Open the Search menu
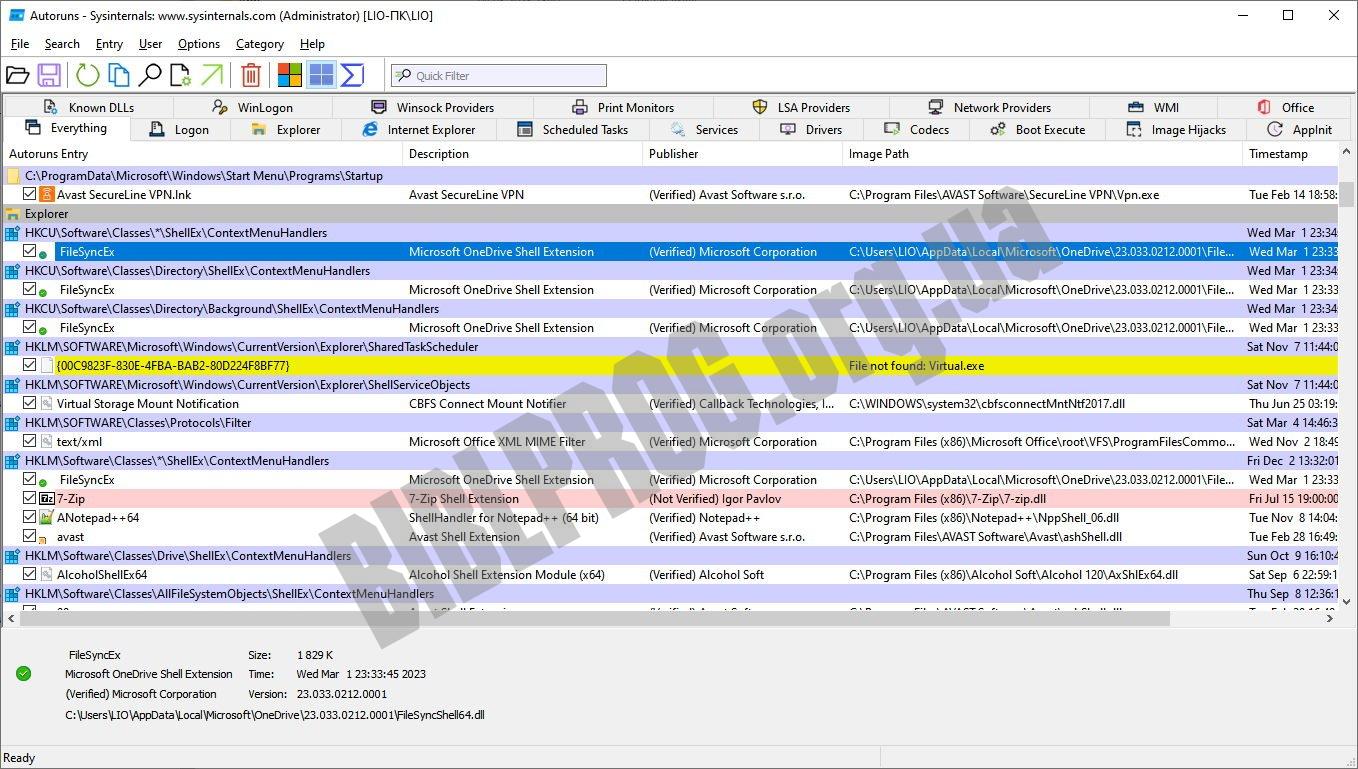 point(62,44)
